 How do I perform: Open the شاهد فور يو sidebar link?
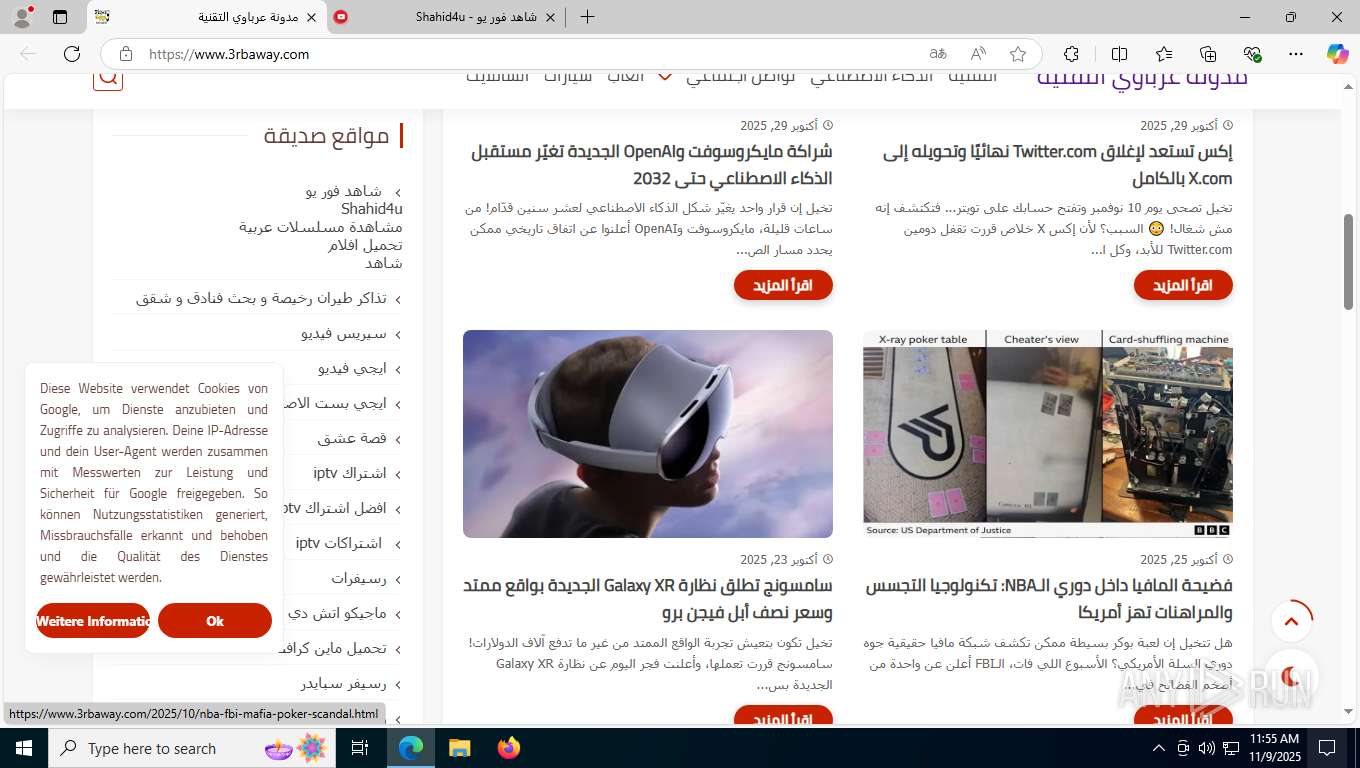point(344,190)
